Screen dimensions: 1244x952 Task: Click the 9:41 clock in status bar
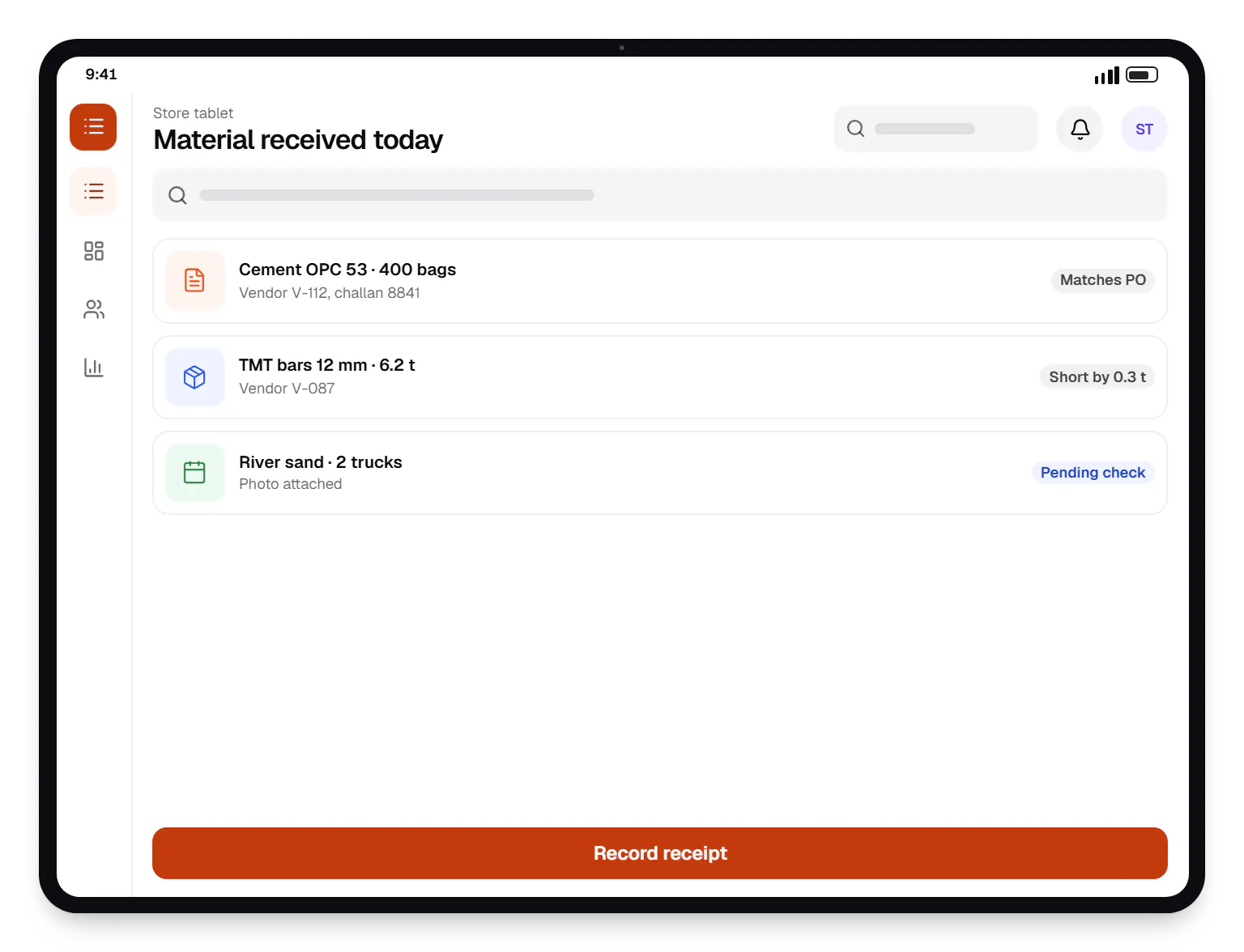[x=101, y=74]
